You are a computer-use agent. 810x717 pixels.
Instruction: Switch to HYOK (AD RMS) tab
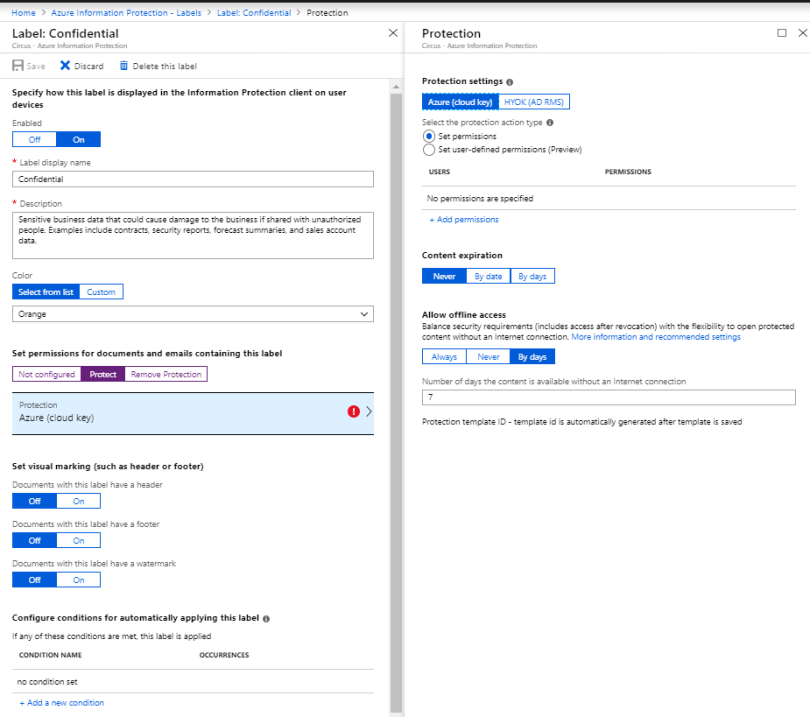tap(534, 102)
